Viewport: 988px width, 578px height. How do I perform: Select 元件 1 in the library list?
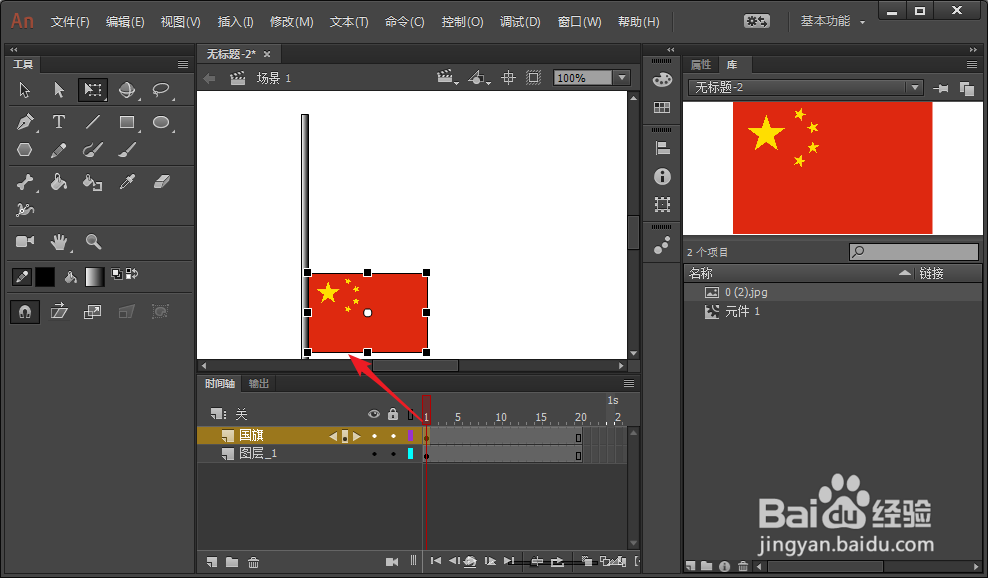(x=742, y=311)
